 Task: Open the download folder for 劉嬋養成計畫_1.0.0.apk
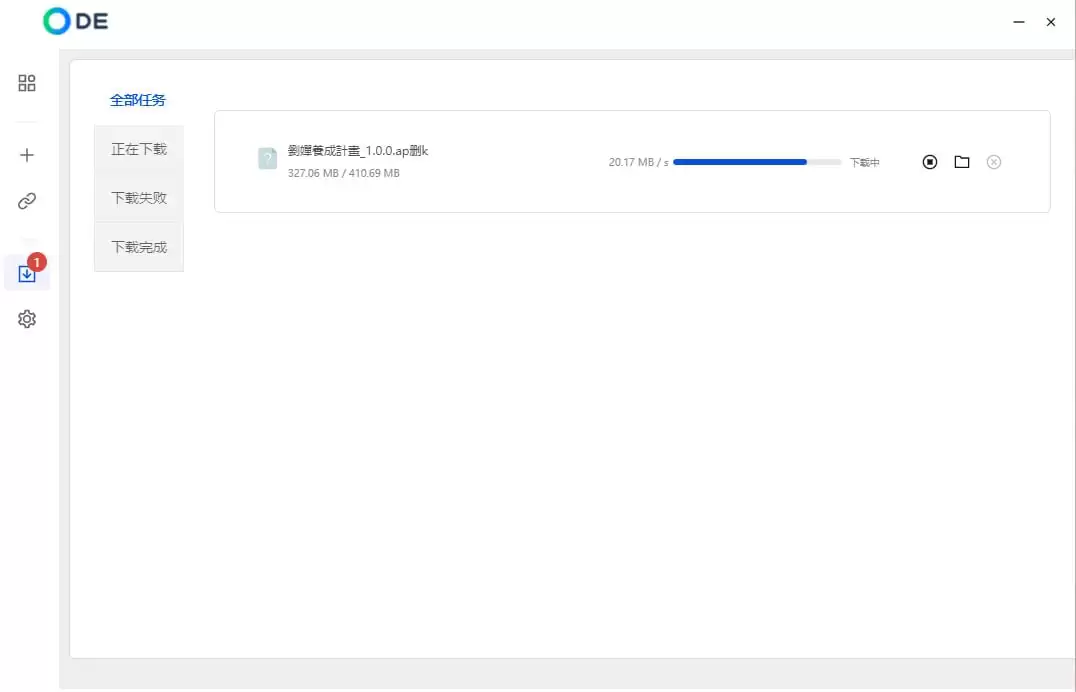pos(961,161)
